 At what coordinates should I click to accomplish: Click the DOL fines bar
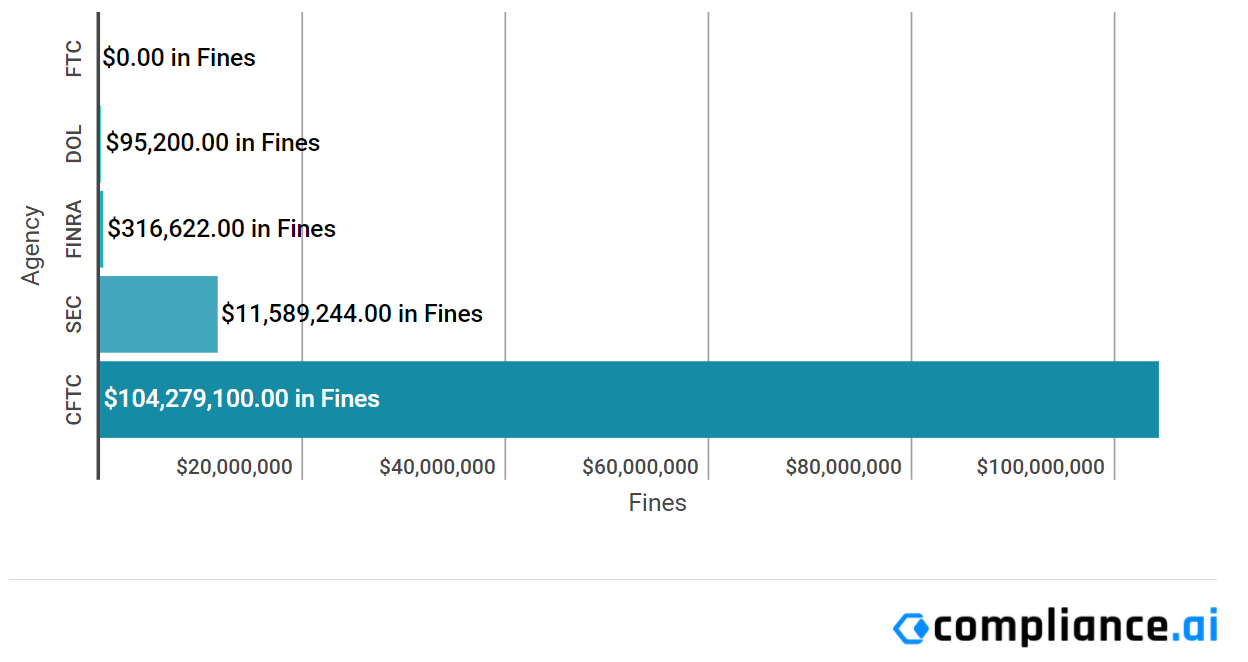(x=100, y=143)
